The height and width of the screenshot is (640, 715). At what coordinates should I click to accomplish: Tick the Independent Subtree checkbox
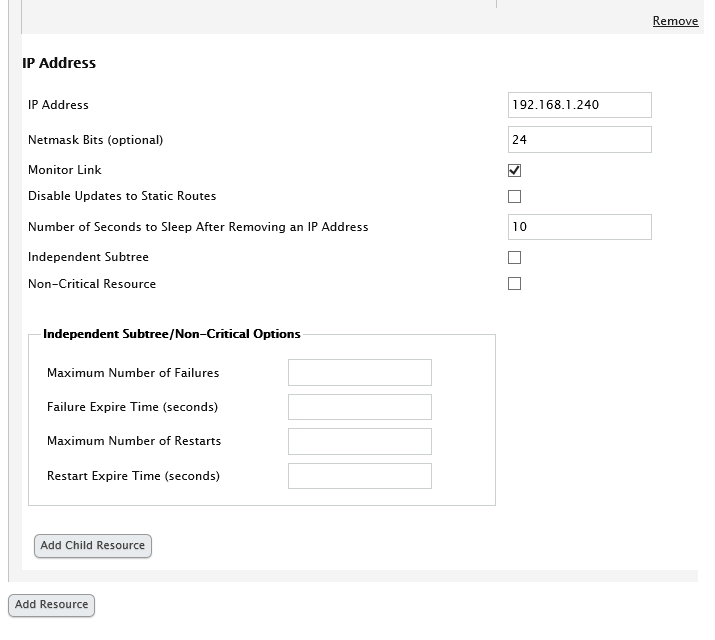click(x=515, y=258)
